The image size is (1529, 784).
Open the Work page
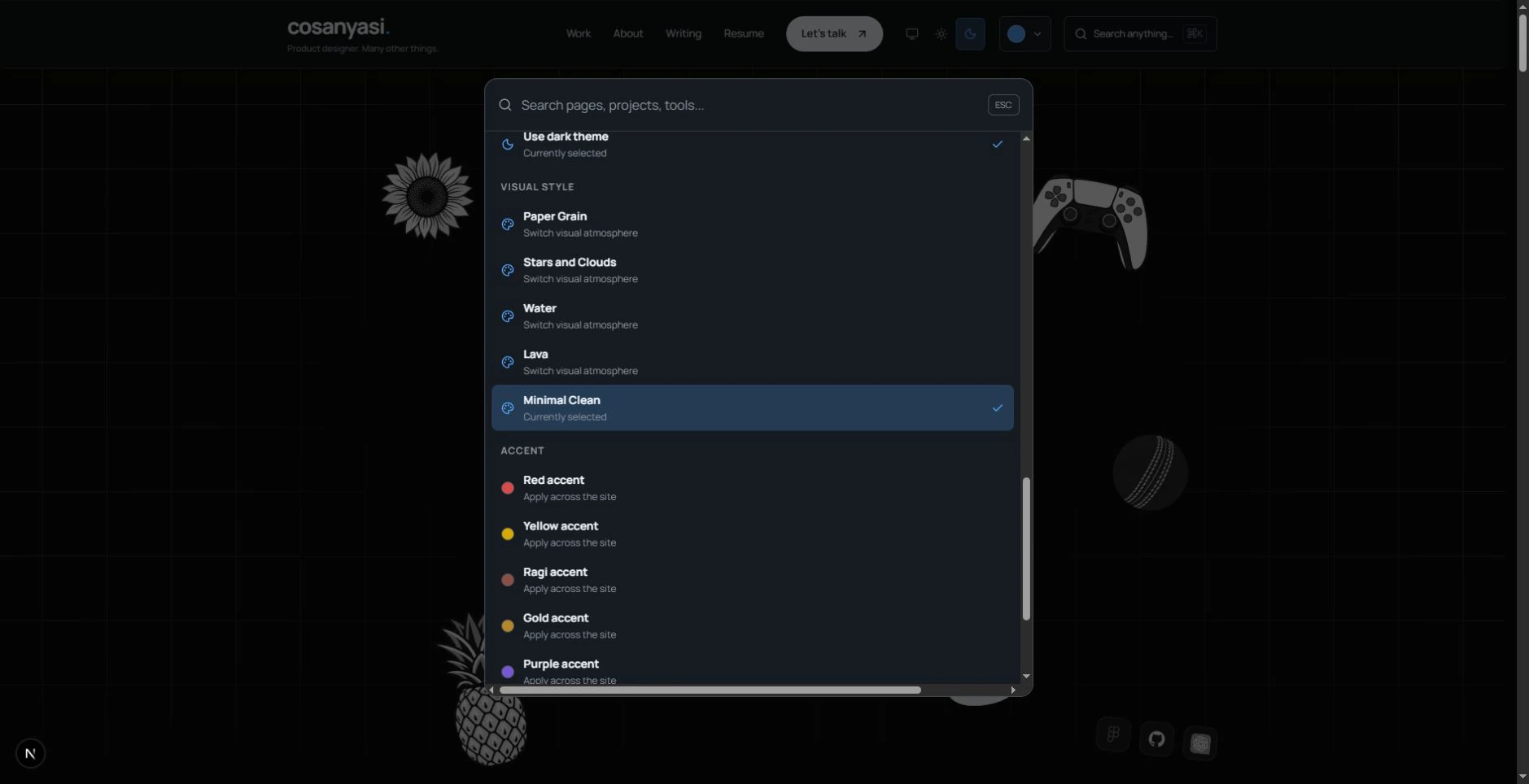pos(578,33)
